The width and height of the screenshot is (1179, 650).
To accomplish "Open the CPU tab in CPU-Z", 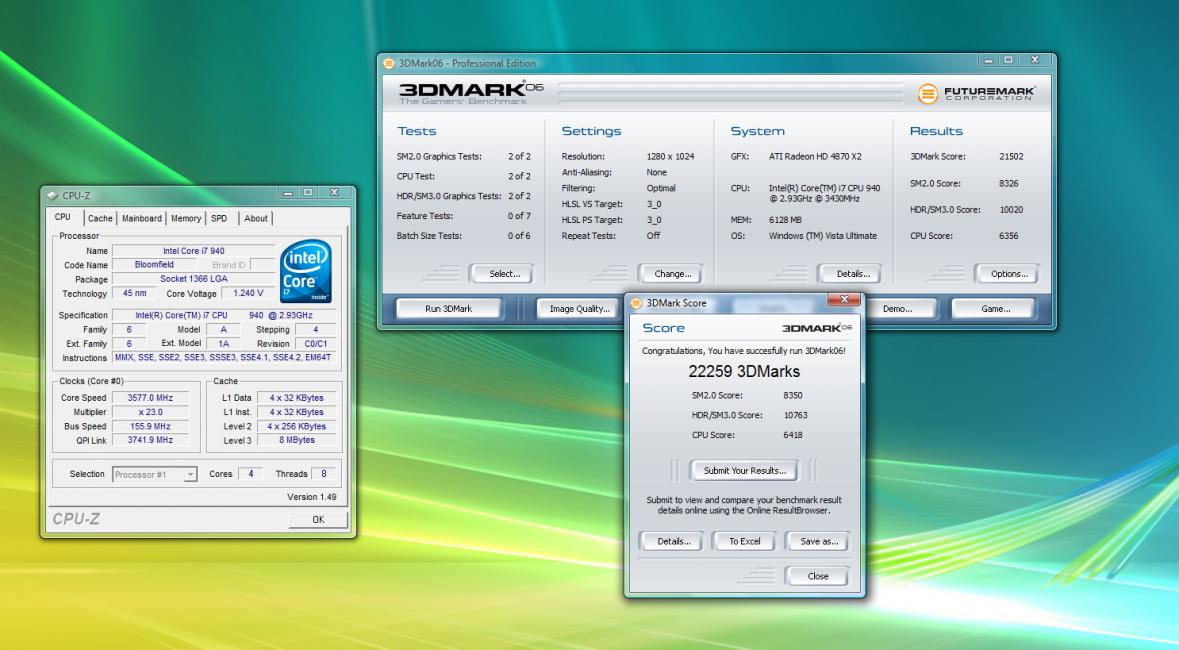I will point(63,217).
